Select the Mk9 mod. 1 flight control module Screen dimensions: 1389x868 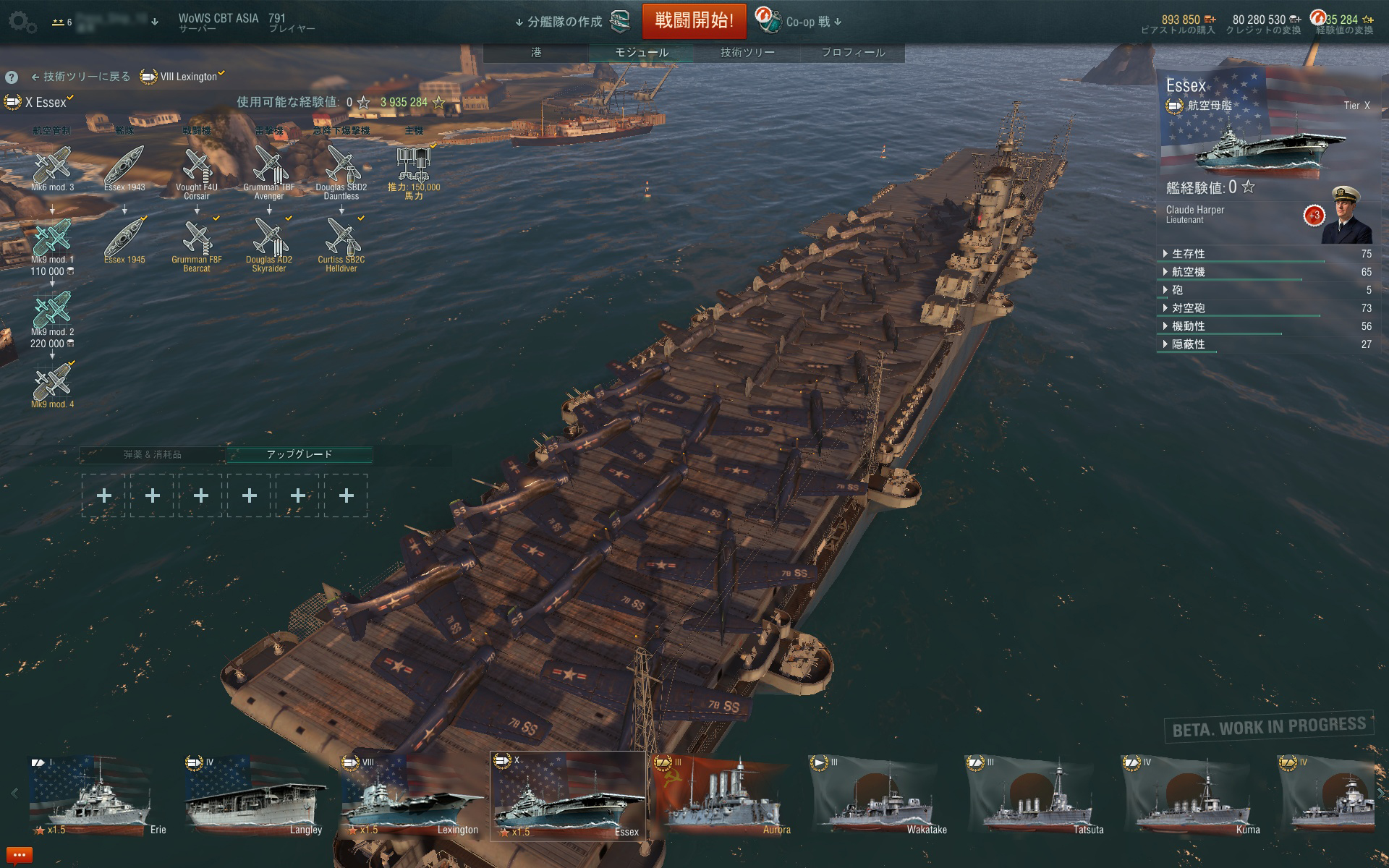tap(52, 236)
